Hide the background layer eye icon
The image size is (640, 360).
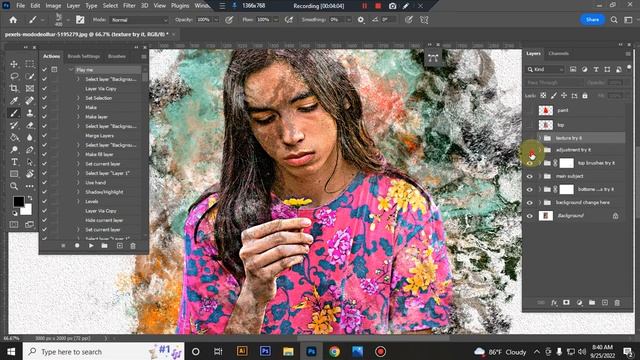[x=530, y=216]
